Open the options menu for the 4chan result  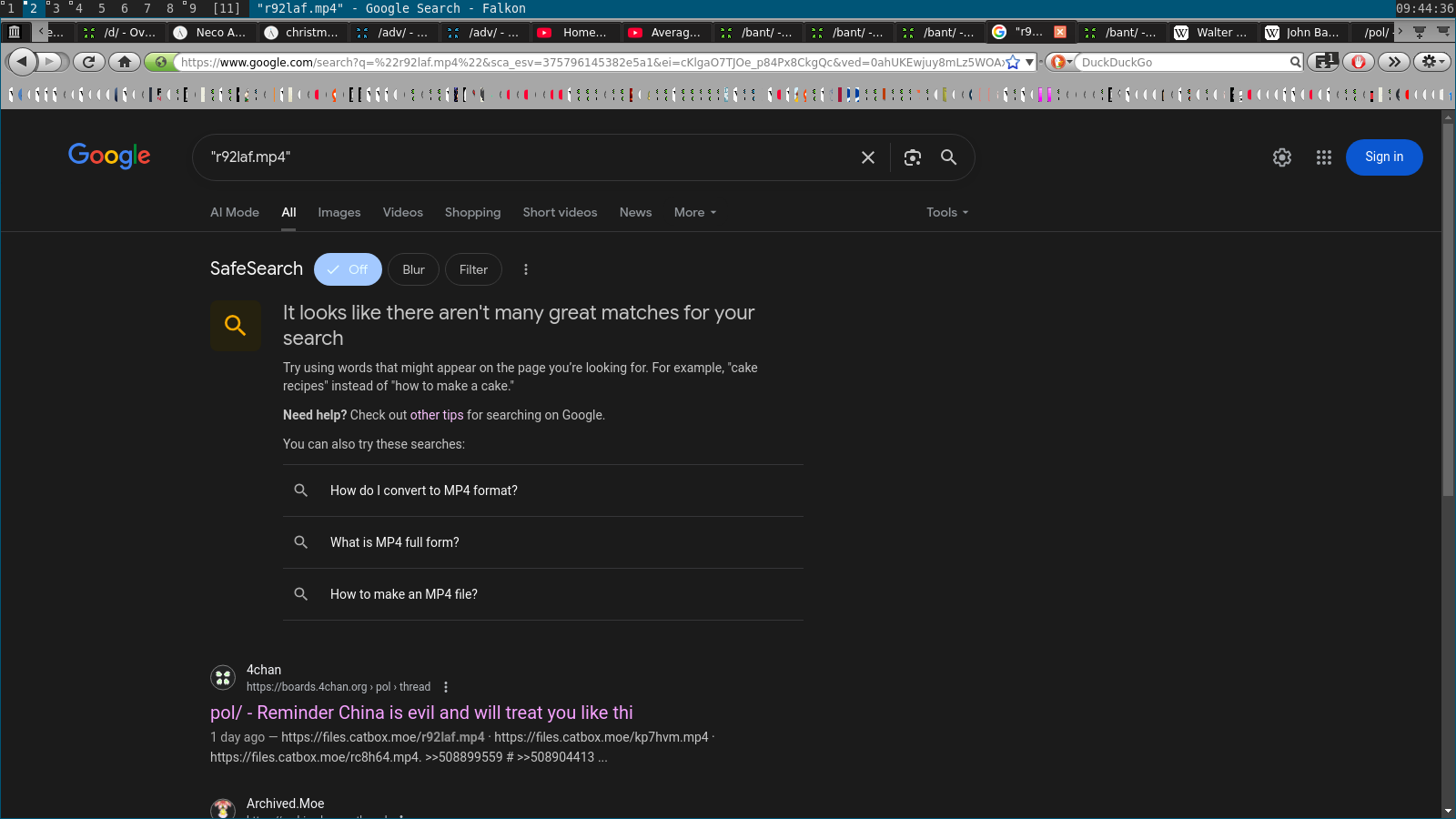click(x=446, y=687)
